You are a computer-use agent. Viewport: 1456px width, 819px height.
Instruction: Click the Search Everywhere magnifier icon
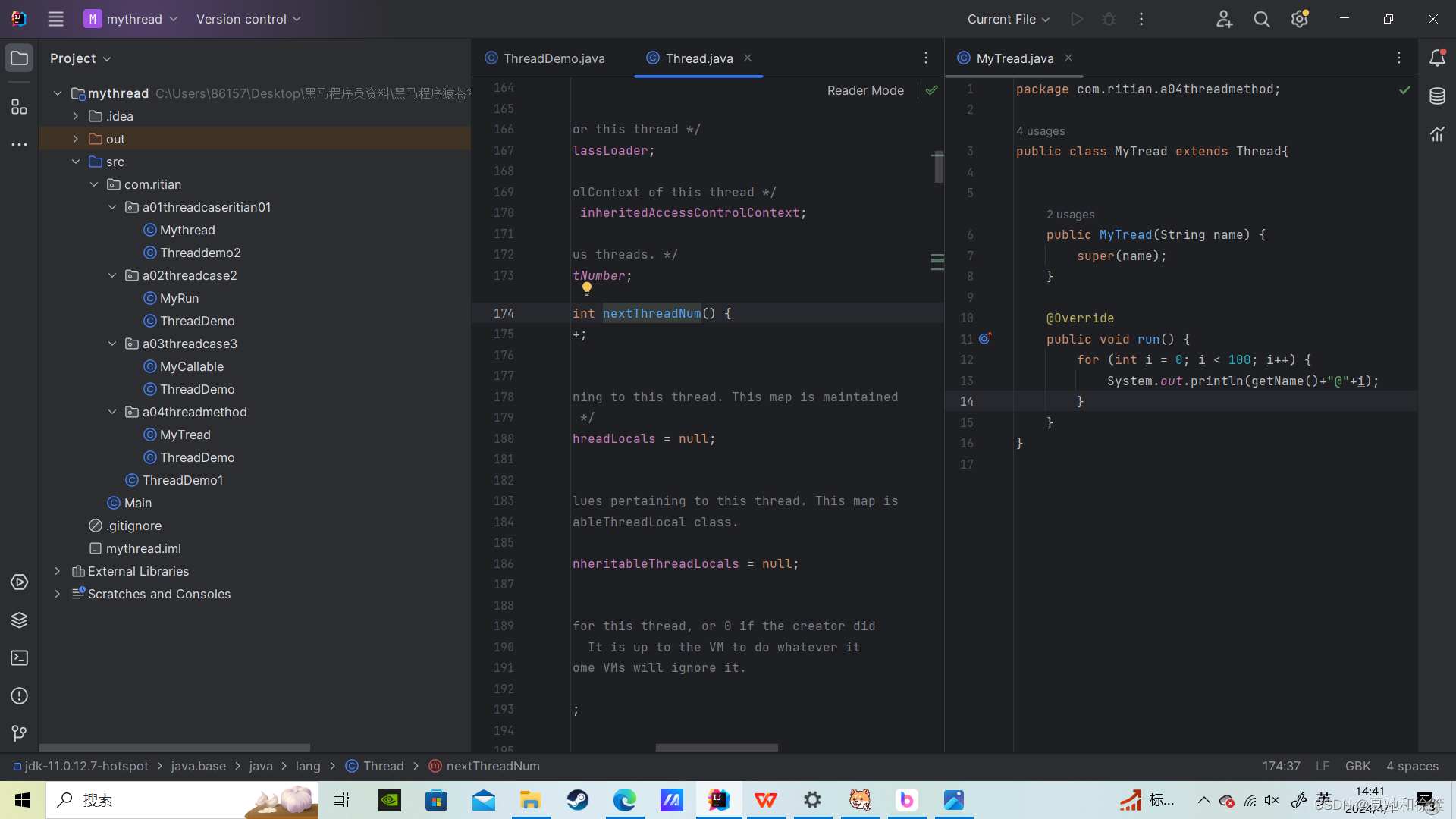click(x=1261, y=19)
